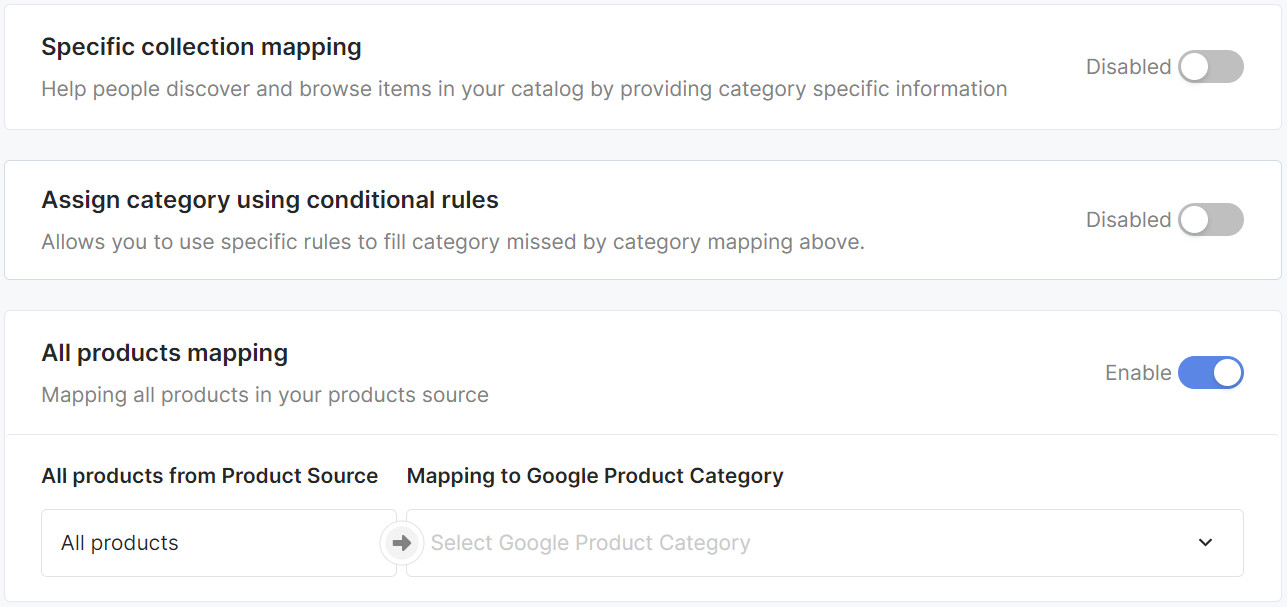Click the arrow icon between mapping fields
Screen dimensions: 1287x607
[x=401, y=543]
